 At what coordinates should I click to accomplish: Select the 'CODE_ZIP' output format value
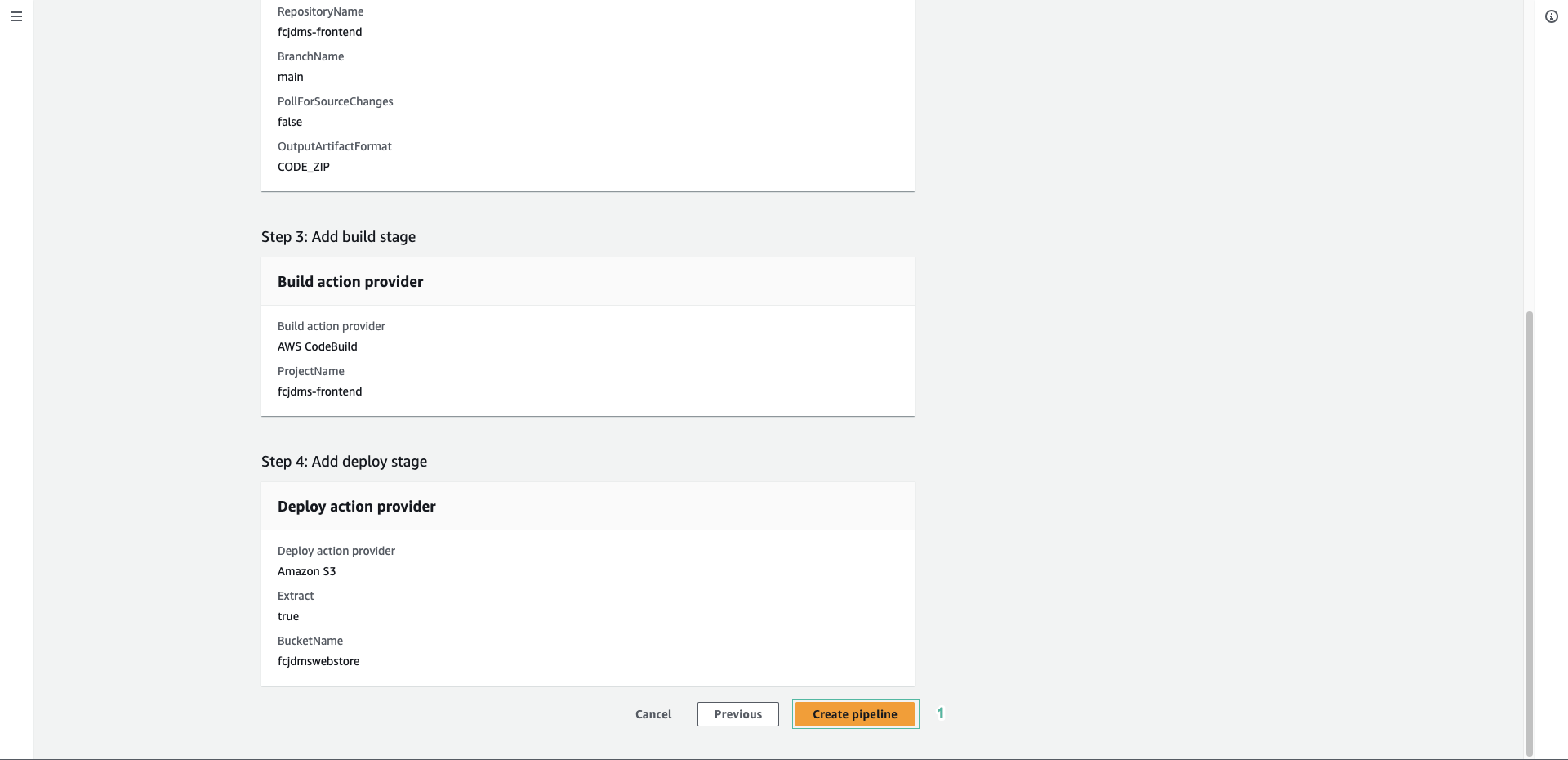coord(304,167)
